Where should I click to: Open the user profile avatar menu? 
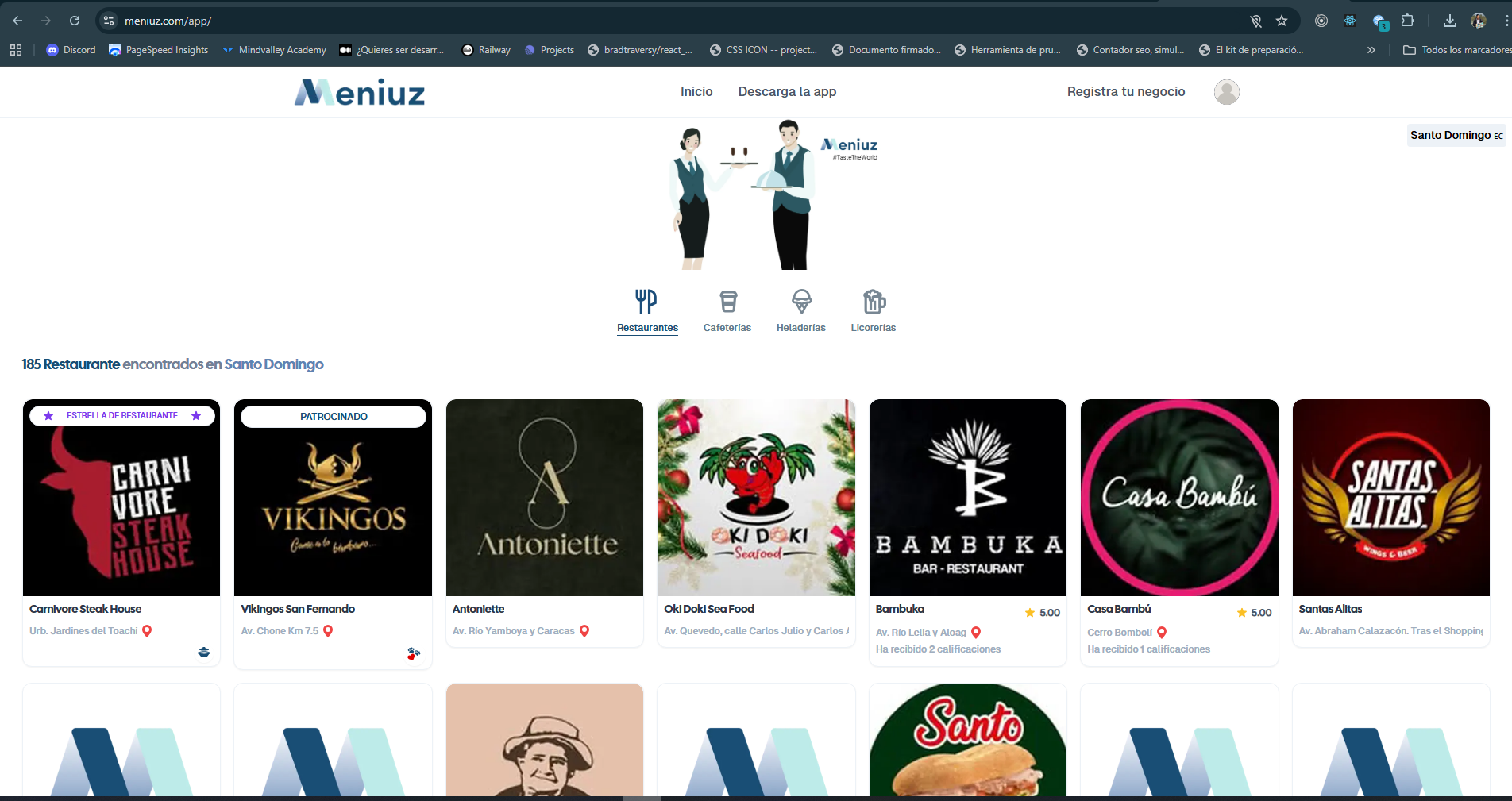(1226, 92)
